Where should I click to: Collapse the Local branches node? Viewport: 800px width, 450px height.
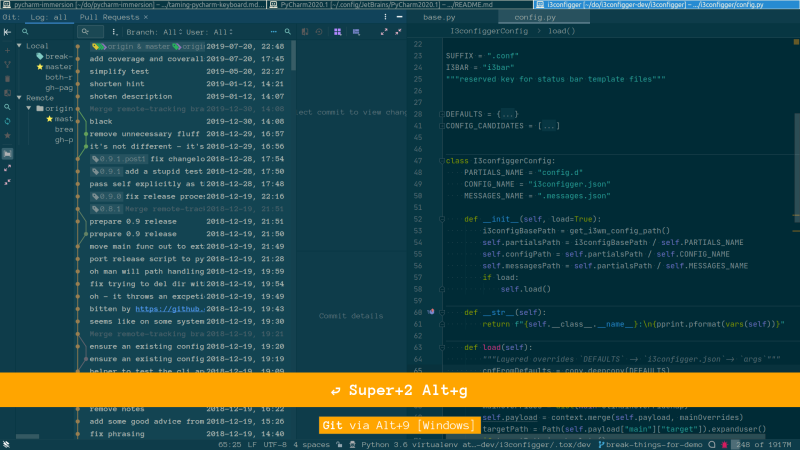(x=19, y=46)
